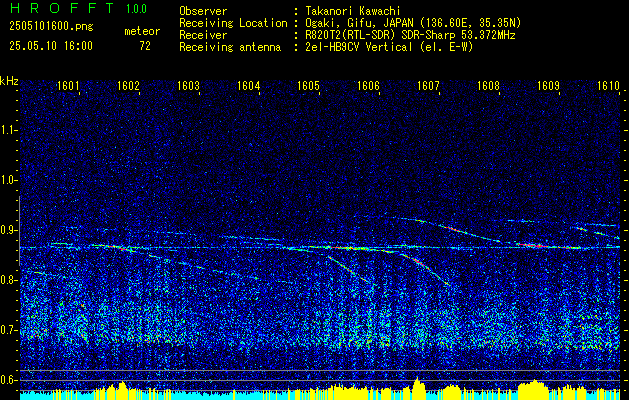
Task: Click the meteor label
Action: (x=142, y=31)
